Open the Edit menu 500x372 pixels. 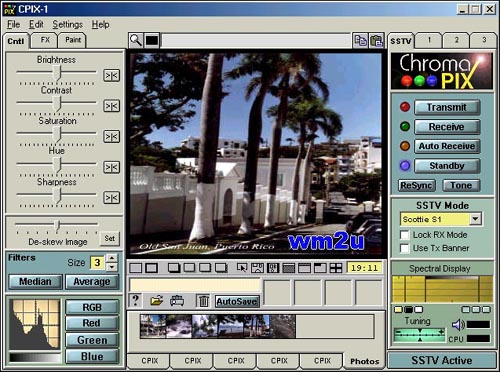coord(36,25)
